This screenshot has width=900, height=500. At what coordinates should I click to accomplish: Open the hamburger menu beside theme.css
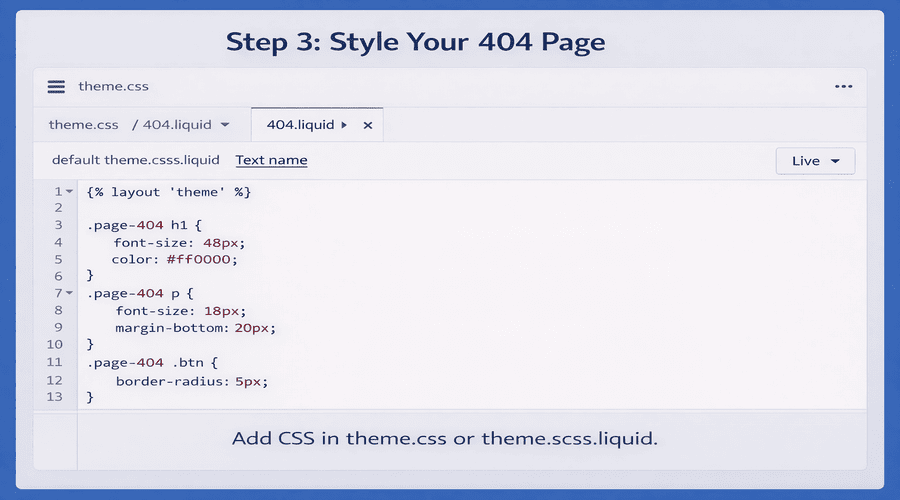56,87
